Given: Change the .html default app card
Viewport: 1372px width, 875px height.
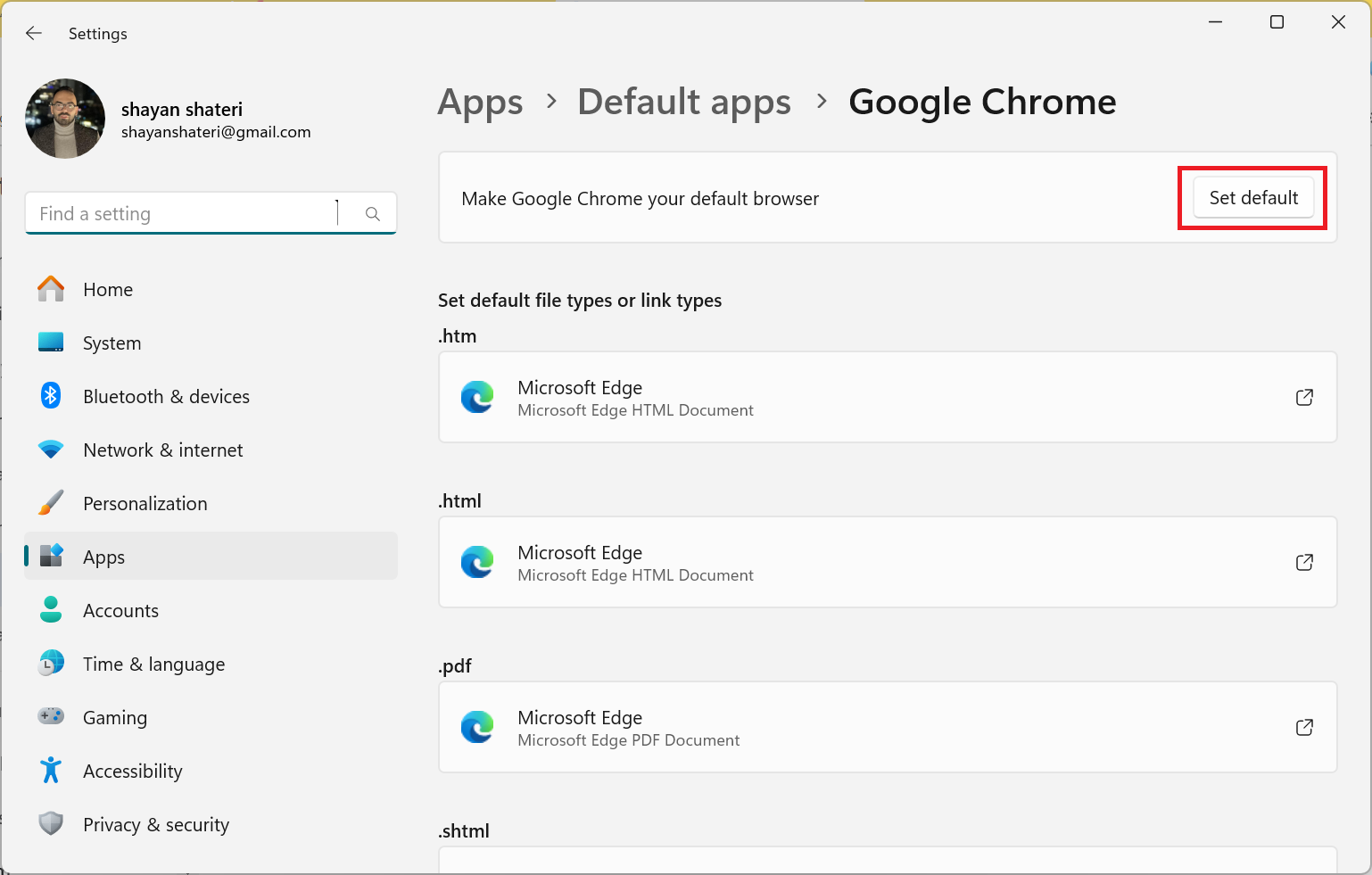Looking at the screenshot, I should [888, 562].
